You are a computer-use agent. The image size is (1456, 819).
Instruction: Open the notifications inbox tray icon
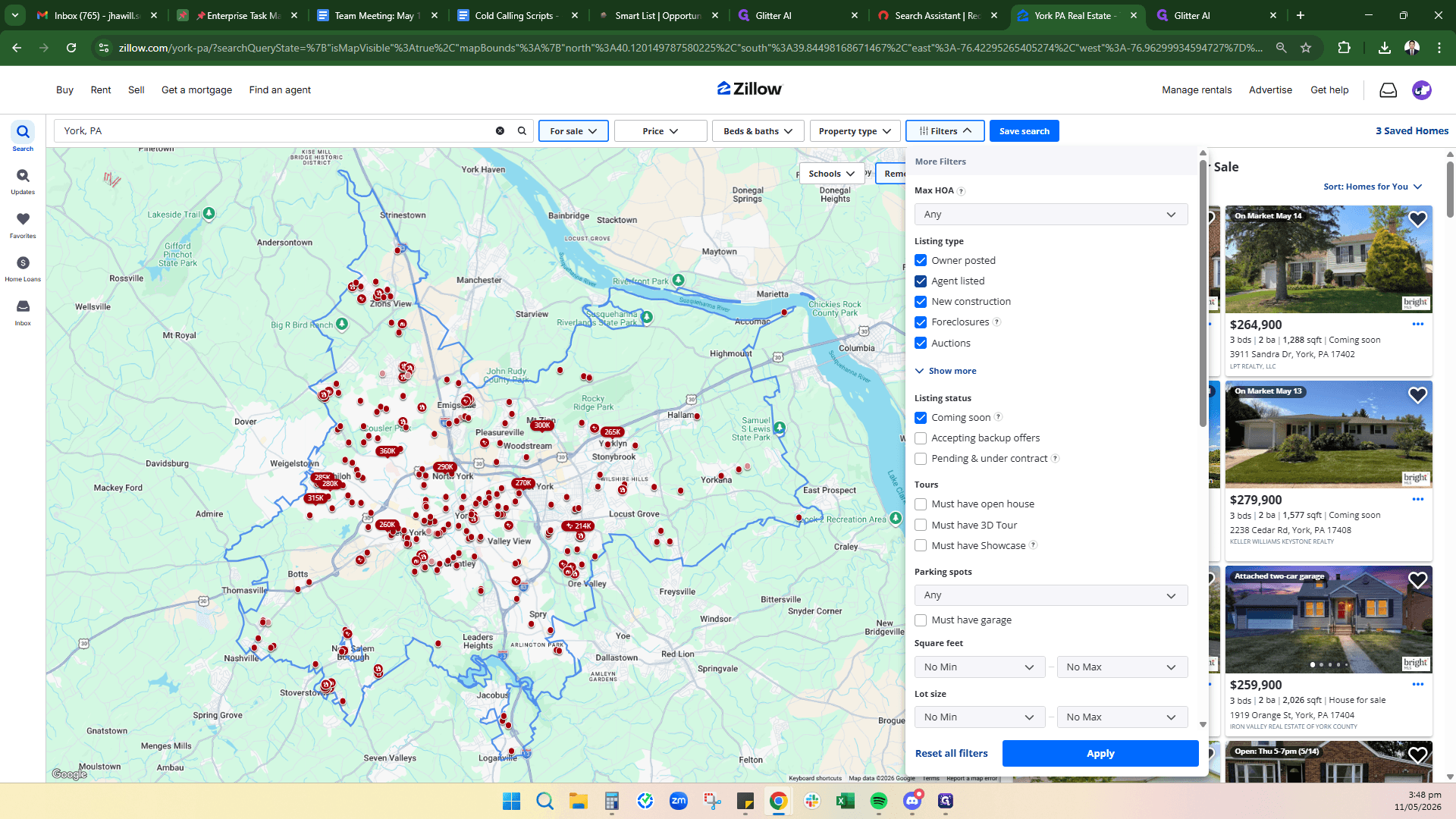1388,90
